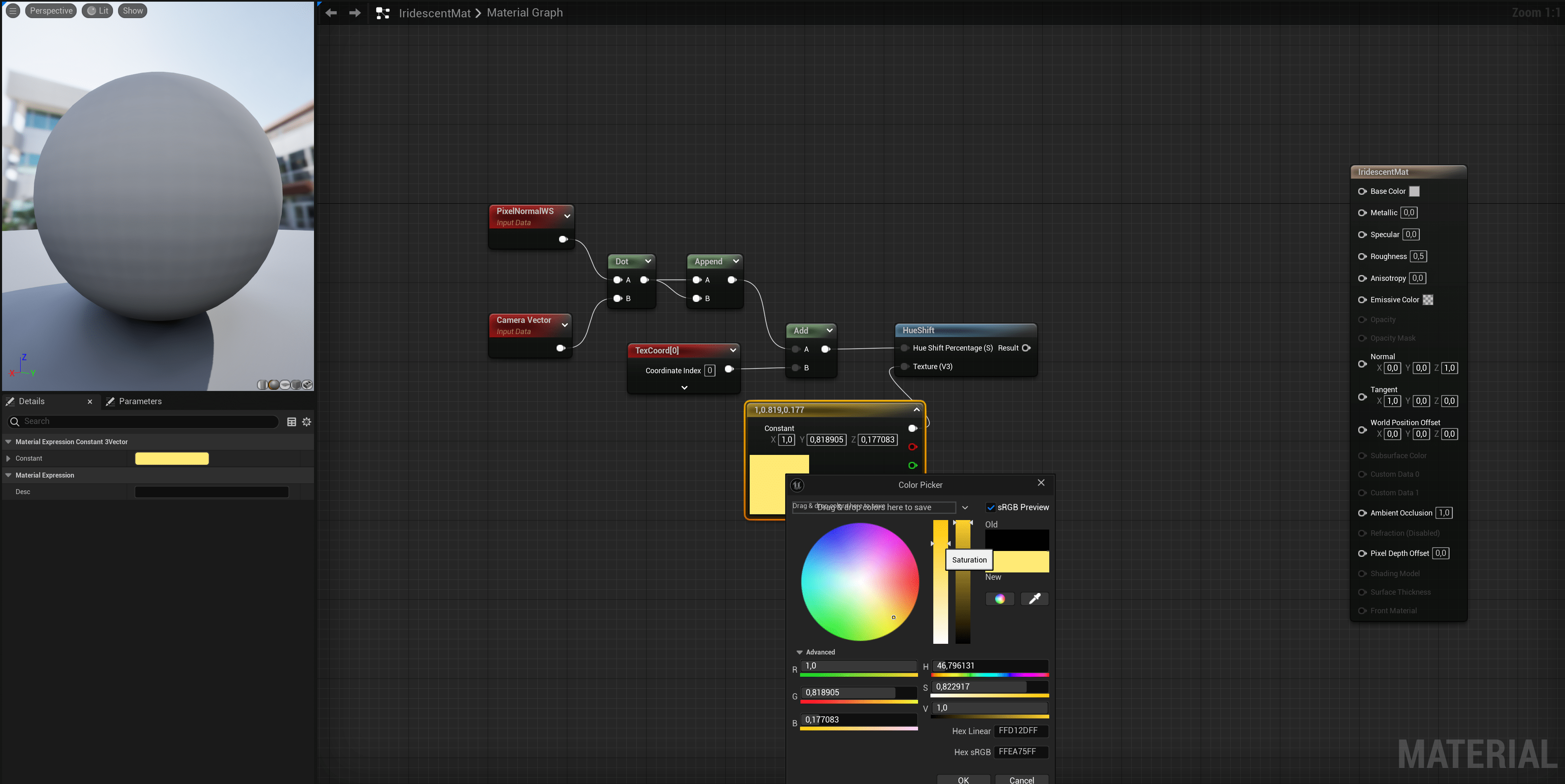
Task: Click the eyedropper tool in Color Picker
Action: coord(1035,599)
